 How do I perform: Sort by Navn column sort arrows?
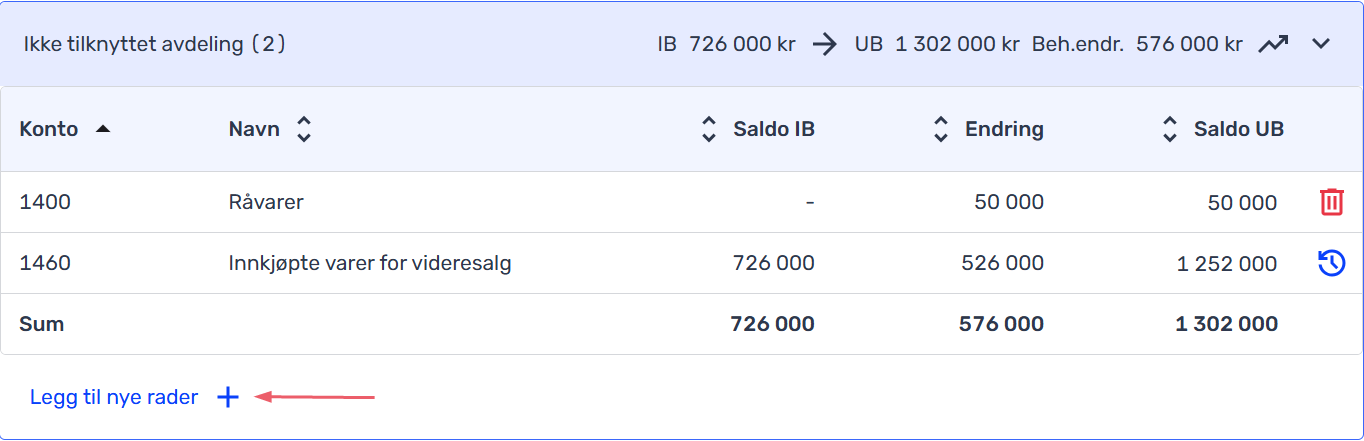coord(304,129)
